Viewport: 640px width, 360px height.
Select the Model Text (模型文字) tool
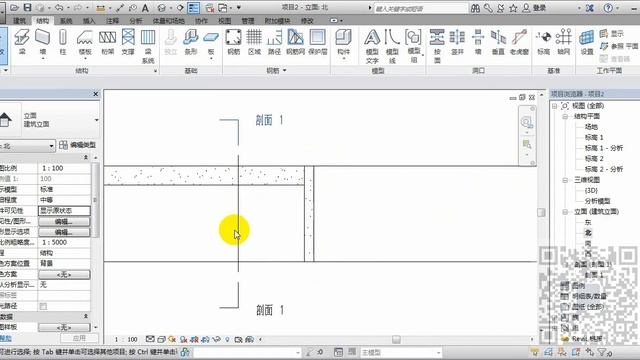tap(372, 47)
